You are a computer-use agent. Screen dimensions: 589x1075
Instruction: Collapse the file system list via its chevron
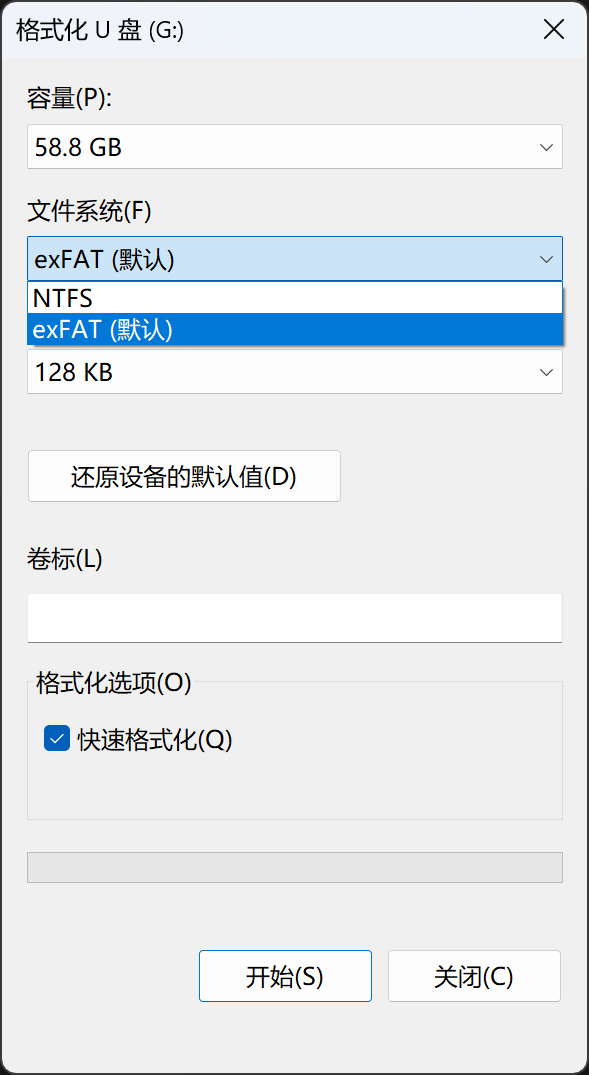pos(546,259)
